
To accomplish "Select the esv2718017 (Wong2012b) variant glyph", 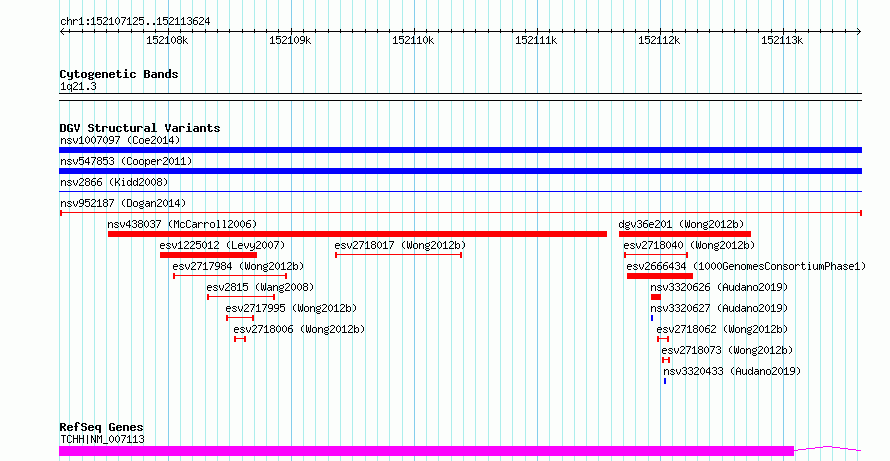I will click(398, 255).
